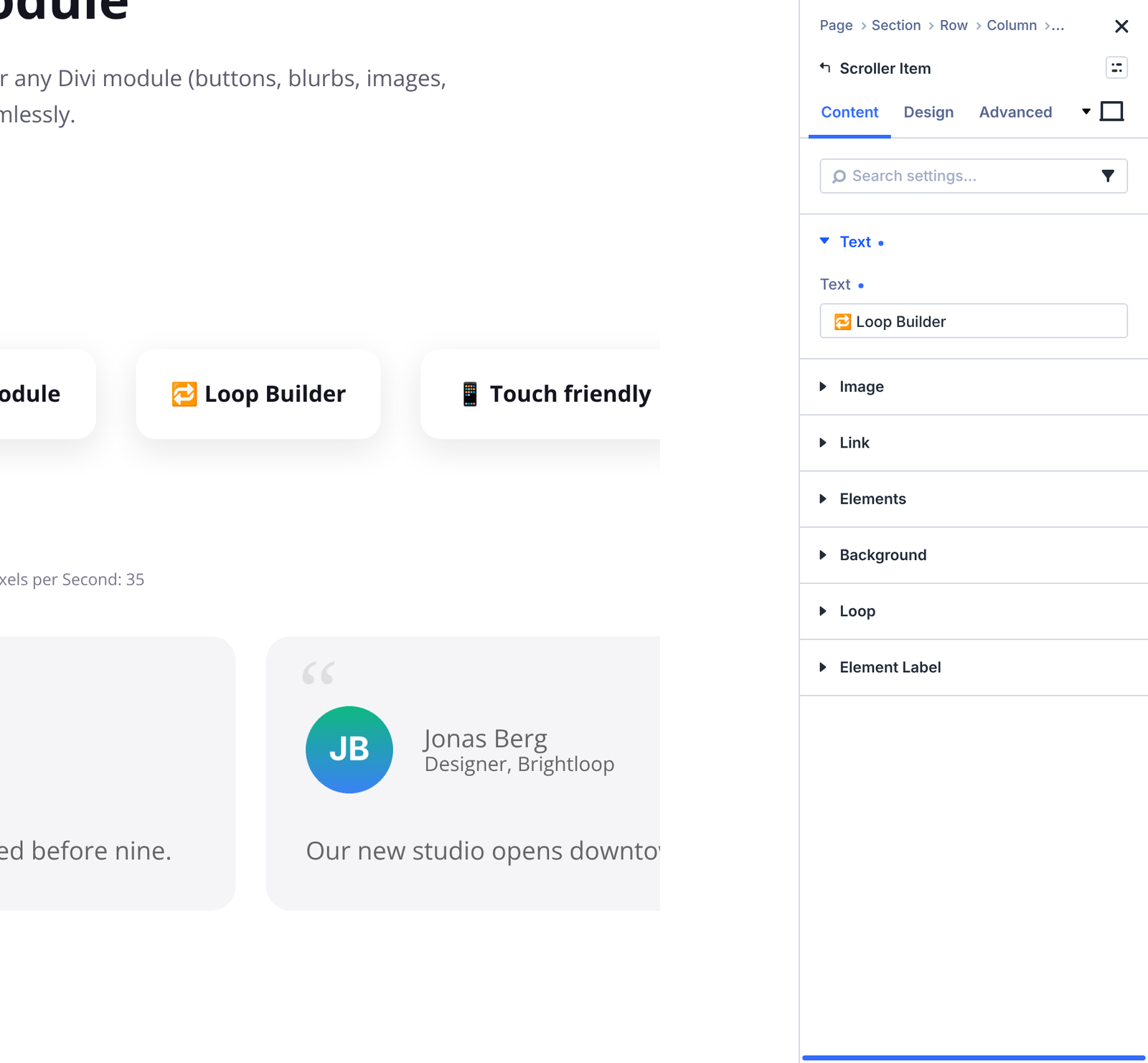Image resolution: width=1148 pixels, height=1063 pixels.
Task: Click the Page breadcrumb link
Action: coord(836,25)
